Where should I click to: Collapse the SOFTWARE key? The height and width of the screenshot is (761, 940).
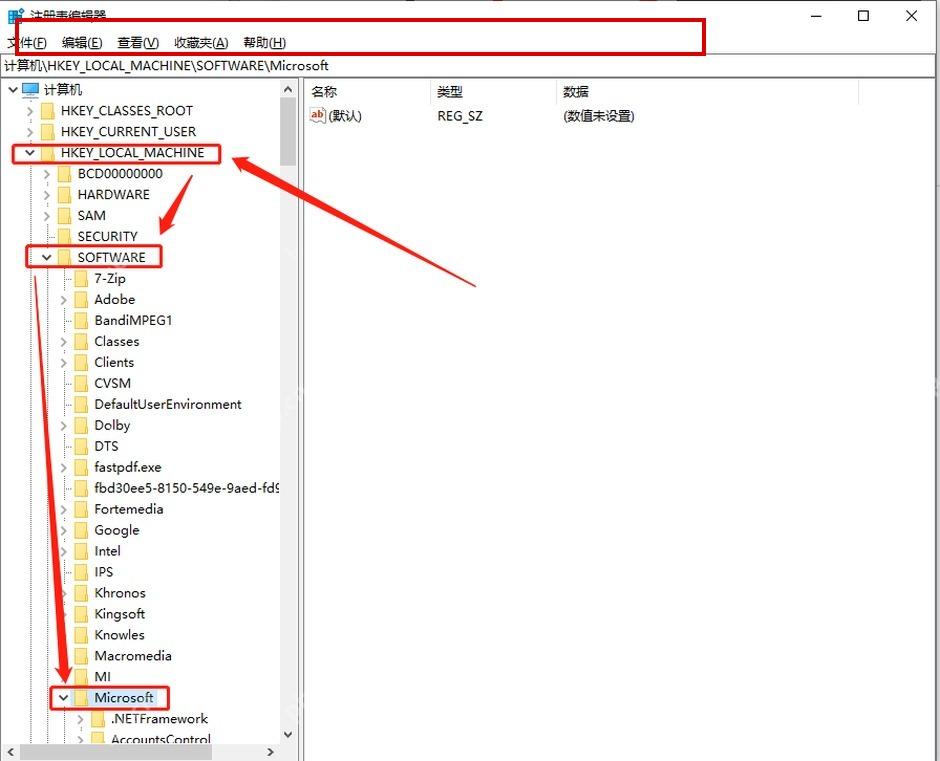click(x=46, y=257)
